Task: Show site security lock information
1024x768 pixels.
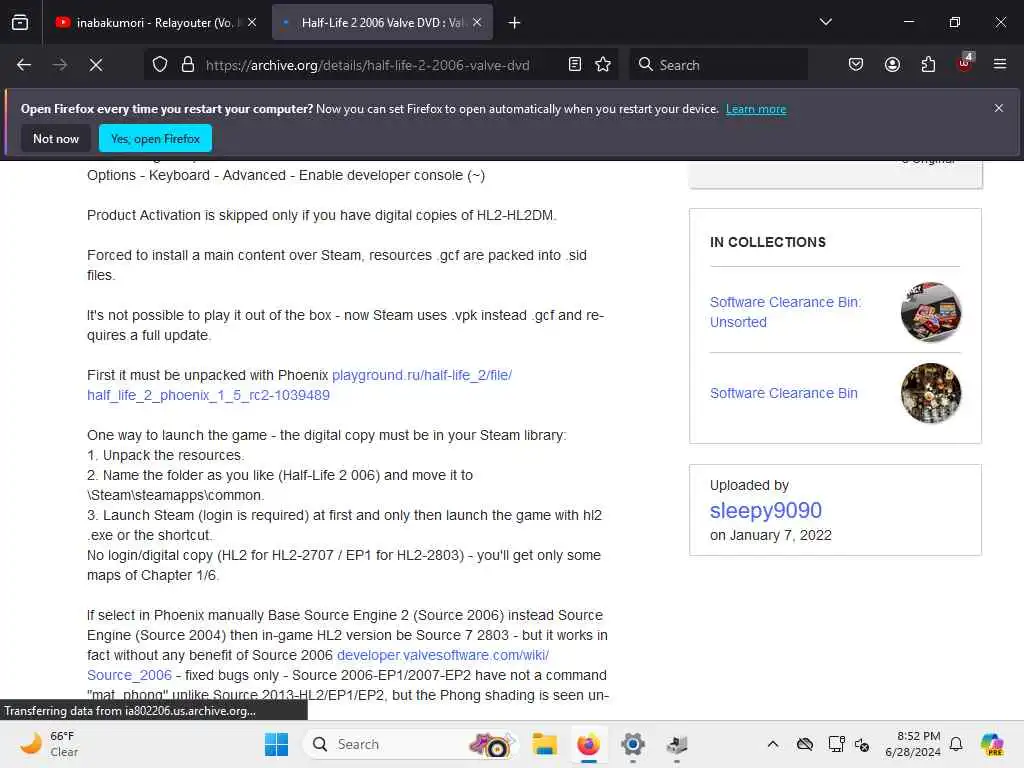Action: (x=188, y=65)
